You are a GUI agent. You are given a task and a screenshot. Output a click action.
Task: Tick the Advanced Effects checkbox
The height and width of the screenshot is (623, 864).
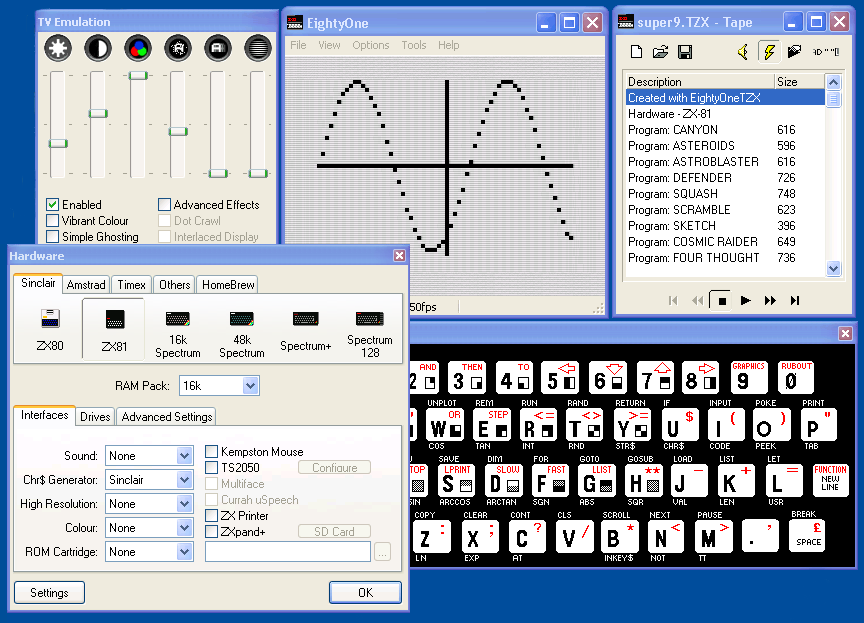point(164,205)
